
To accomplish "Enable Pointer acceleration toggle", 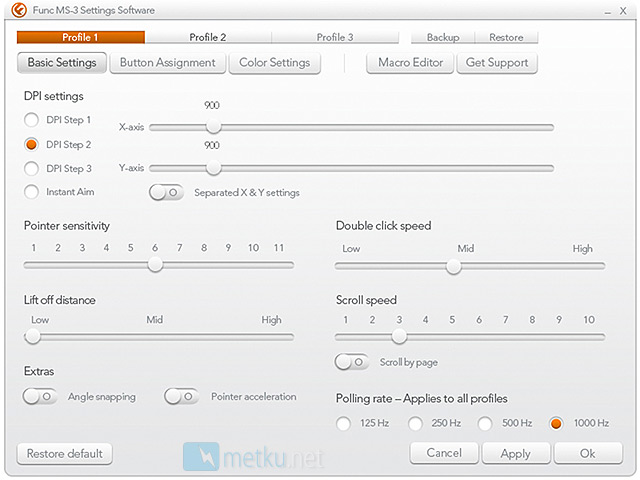I will [181, 396].
